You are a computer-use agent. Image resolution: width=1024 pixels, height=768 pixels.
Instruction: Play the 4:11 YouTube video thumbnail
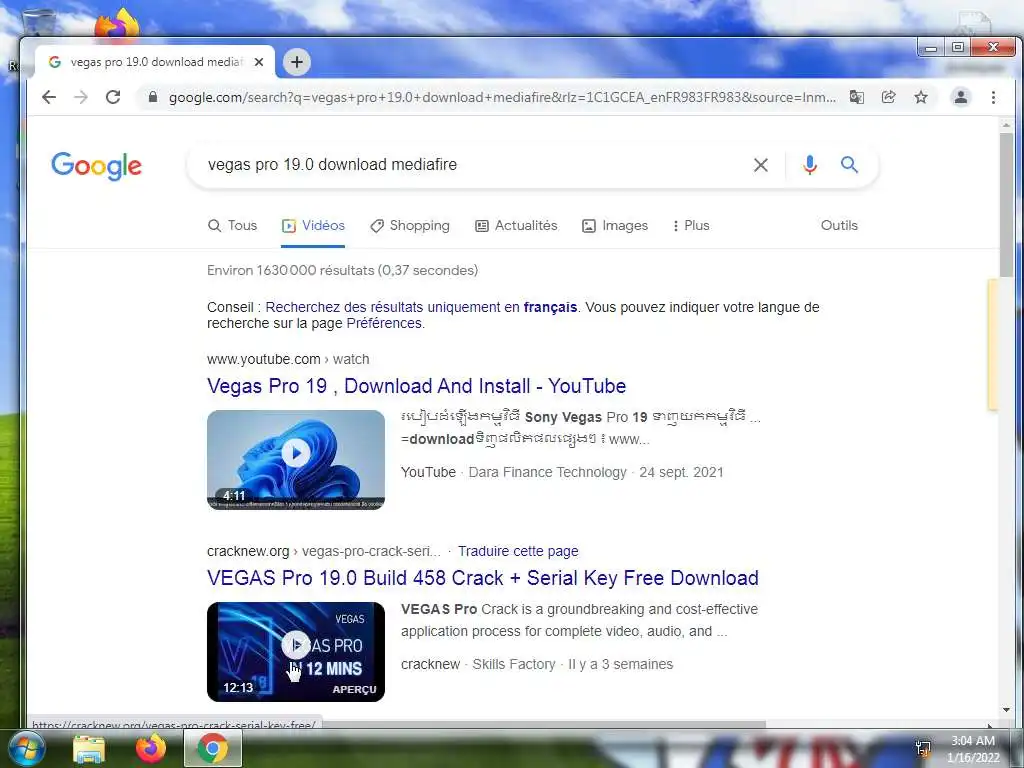click(296, 460)
